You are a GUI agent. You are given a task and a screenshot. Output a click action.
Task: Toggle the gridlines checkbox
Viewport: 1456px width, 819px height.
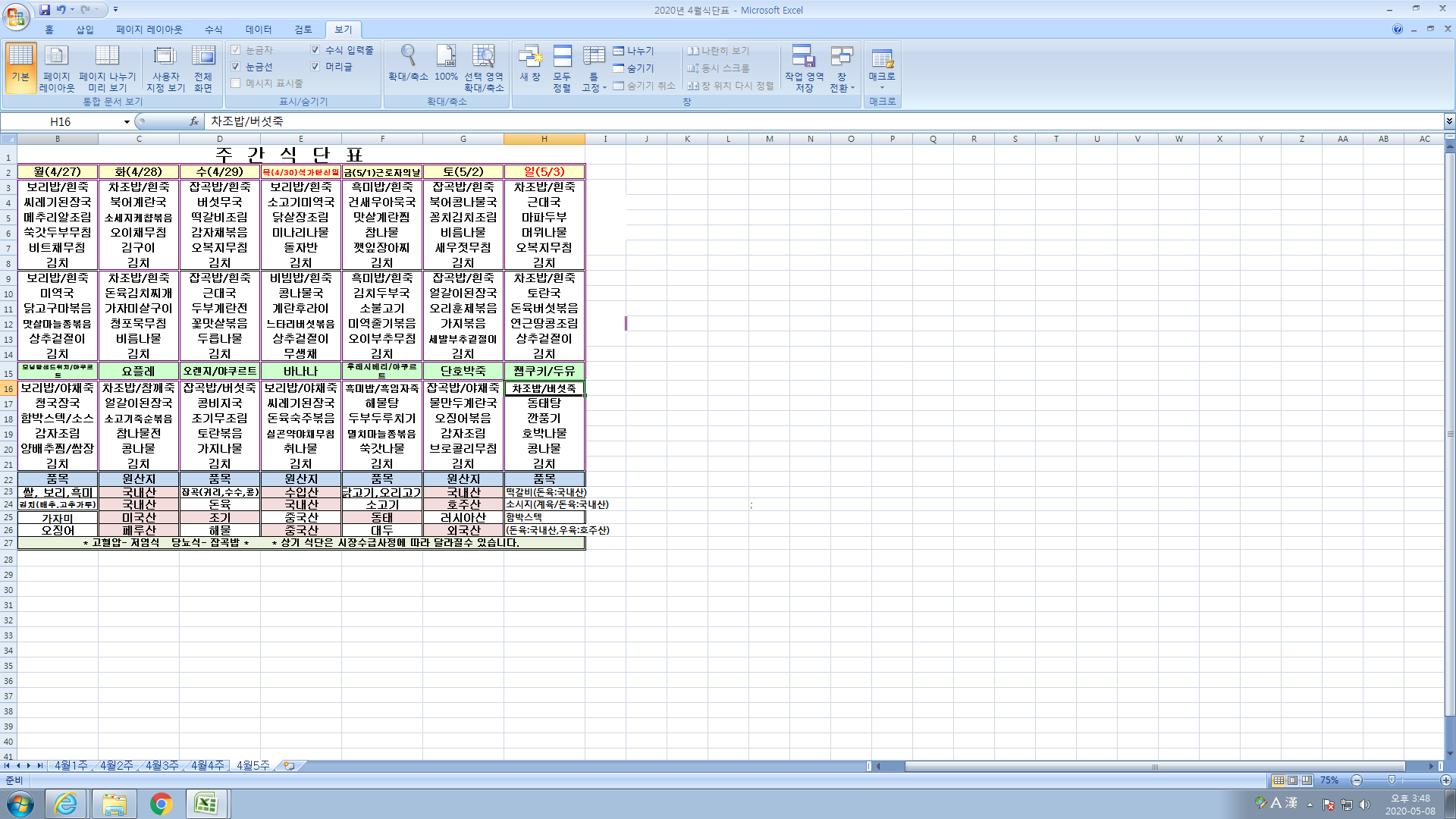(x=236, y=67)
